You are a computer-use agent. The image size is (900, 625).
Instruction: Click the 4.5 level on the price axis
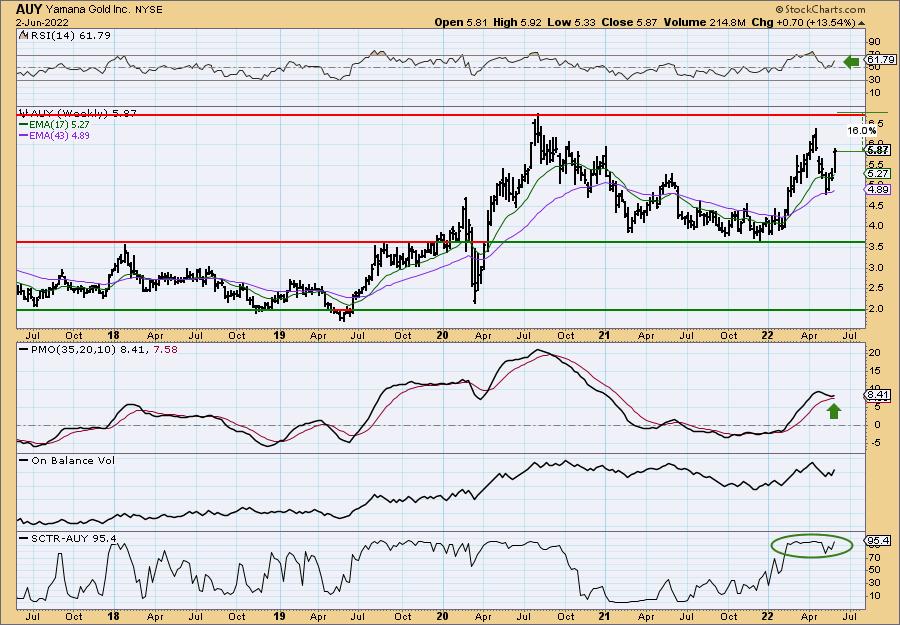(x=876, y=205)
